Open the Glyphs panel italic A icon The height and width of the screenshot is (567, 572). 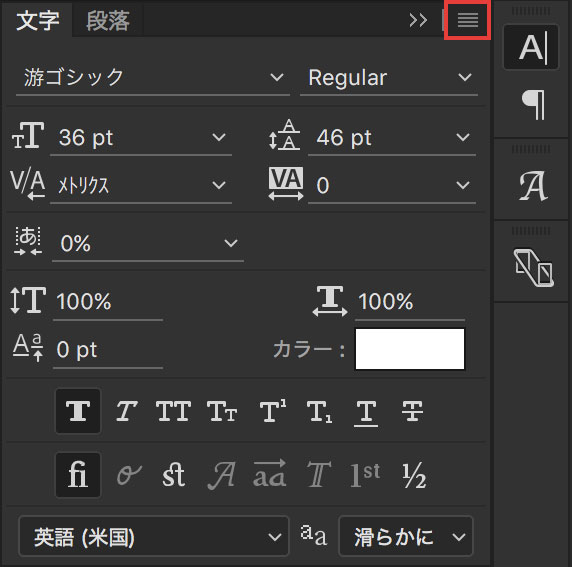click(533, 186)
